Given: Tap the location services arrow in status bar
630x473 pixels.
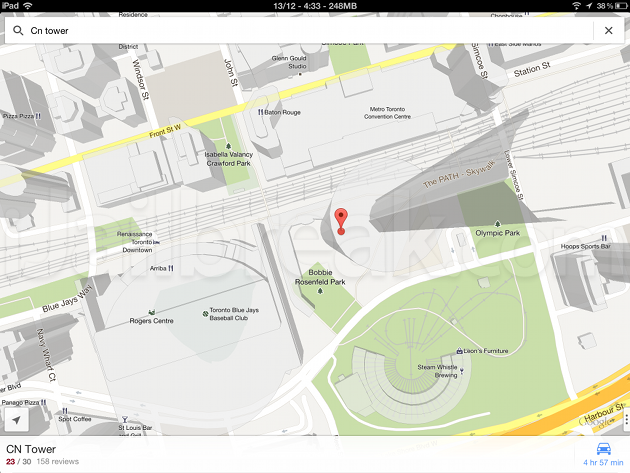Looking at the screenshot, I should coord(589,6).
